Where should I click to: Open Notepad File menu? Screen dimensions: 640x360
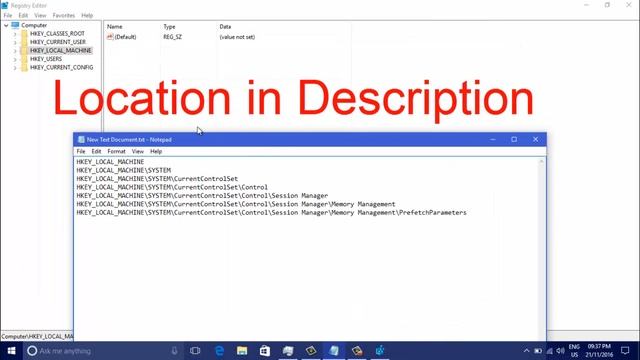point(81,151)
